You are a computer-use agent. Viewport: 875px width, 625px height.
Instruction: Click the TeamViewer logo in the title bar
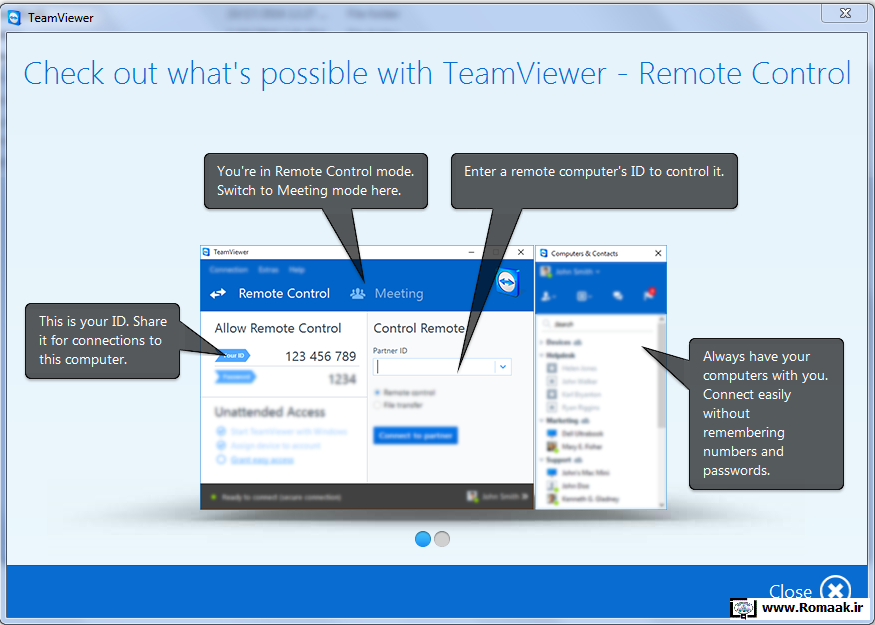pyautogui.click(x=15, y=18)
